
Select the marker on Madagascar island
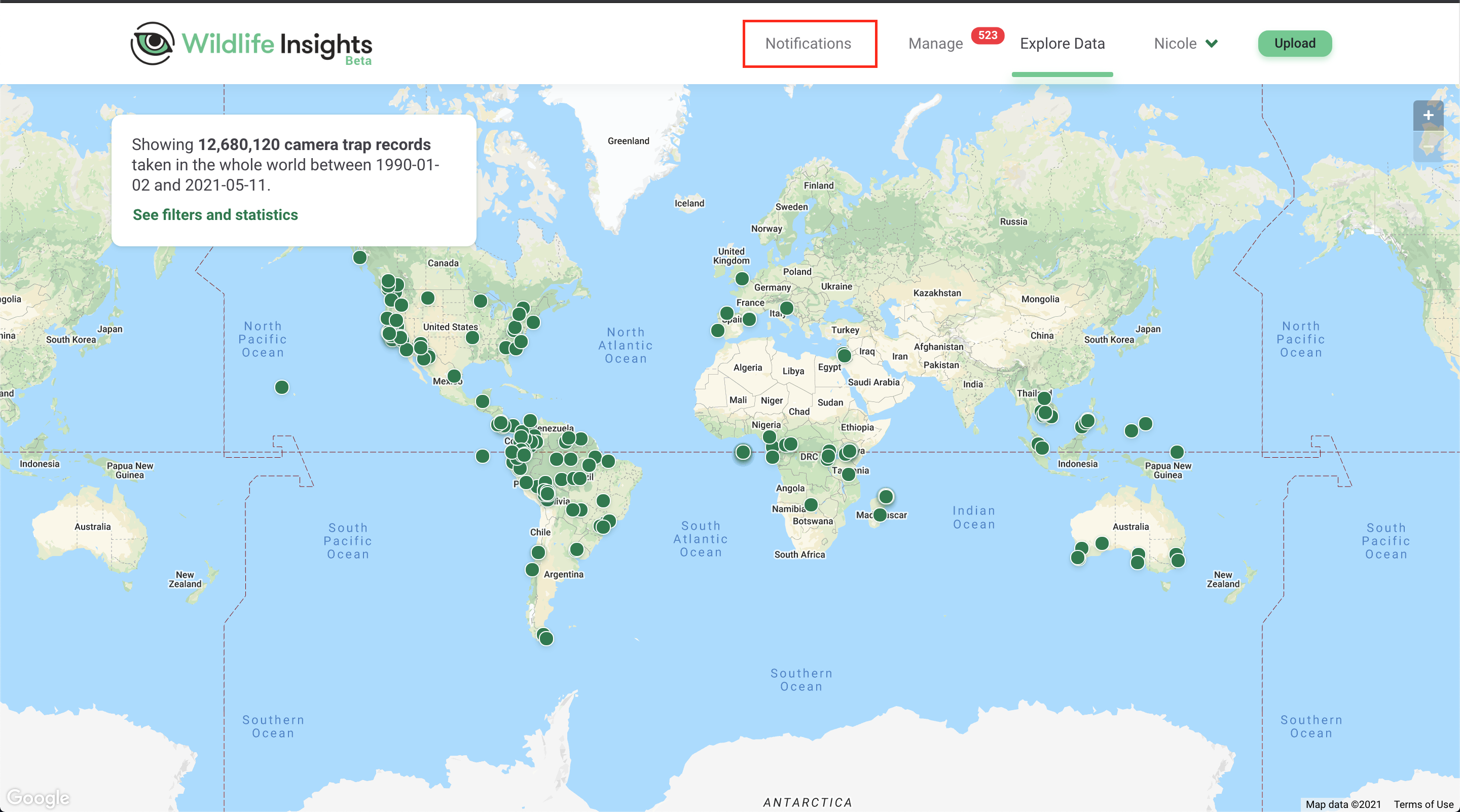880,514
